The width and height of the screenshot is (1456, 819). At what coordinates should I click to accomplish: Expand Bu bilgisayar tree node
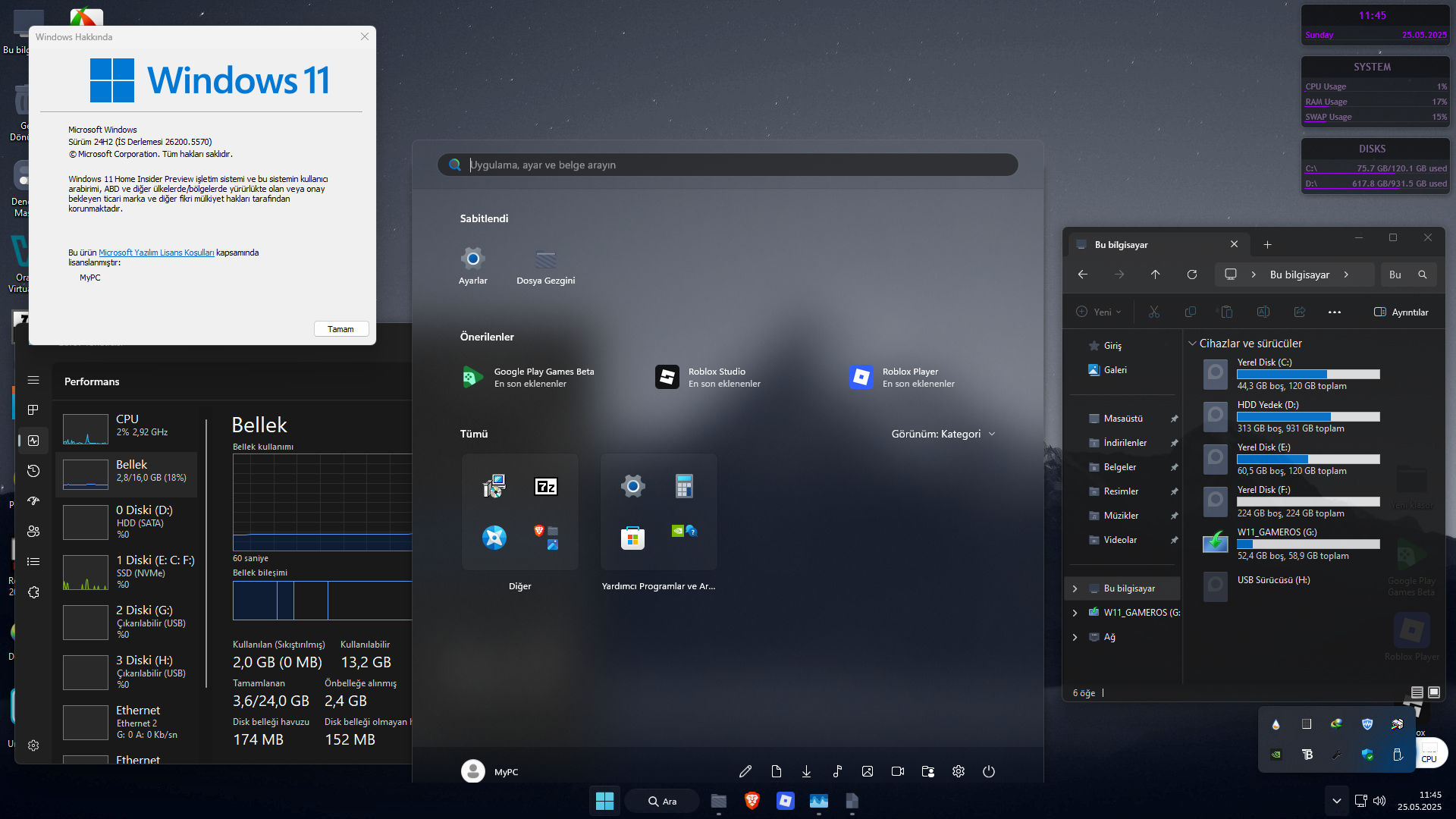[1075, 588]
